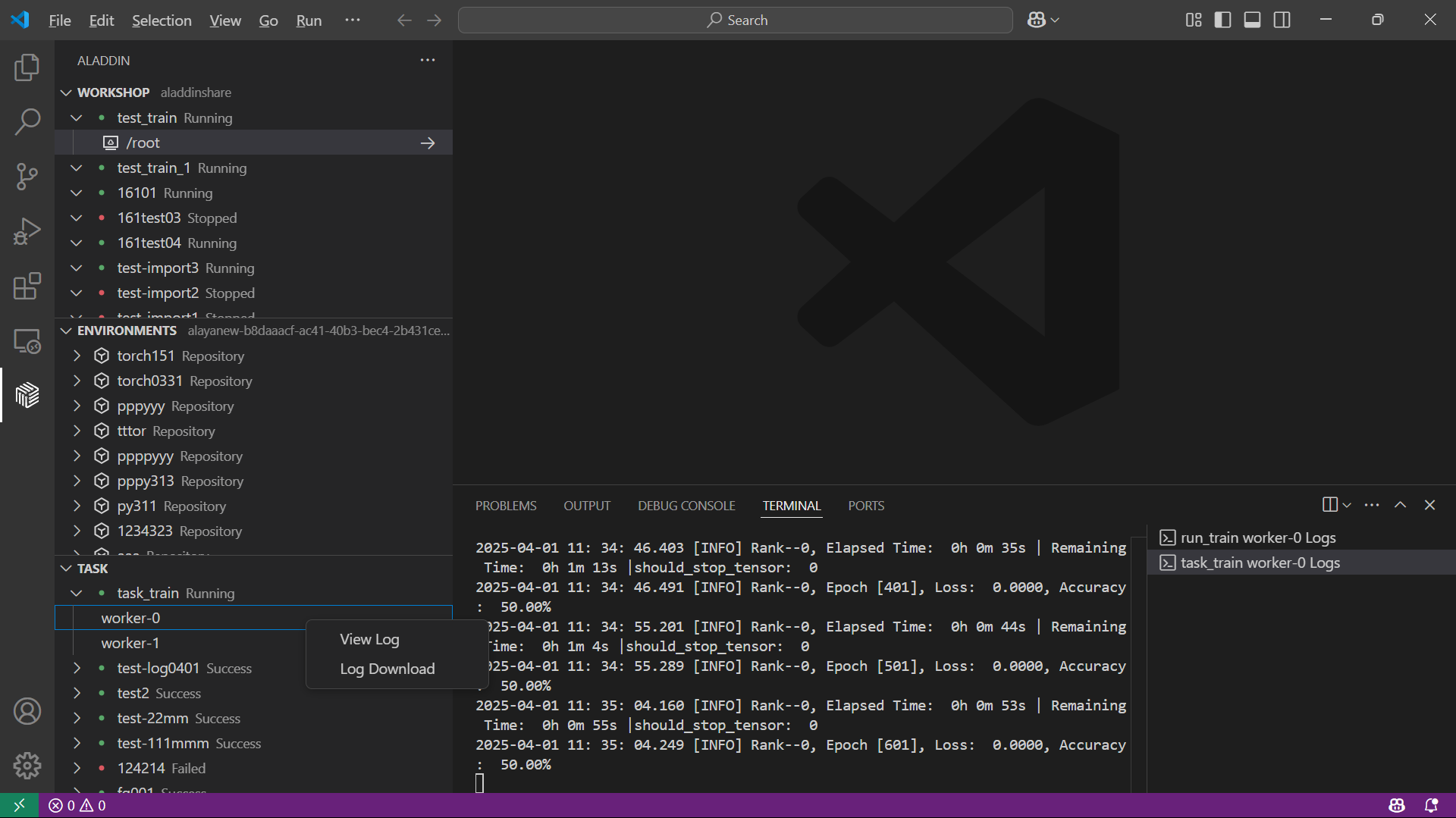Go back with the navigation arrow
This screenshot has height=818, width=1456.
point(404,20)
